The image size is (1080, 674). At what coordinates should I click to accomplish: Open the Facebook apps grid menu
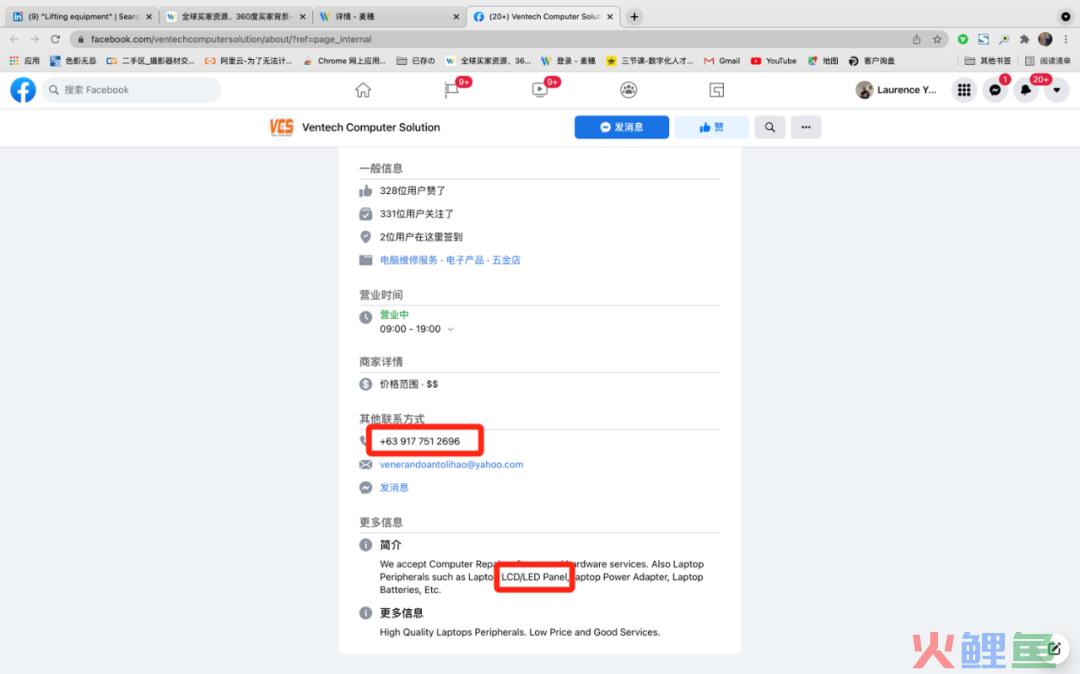click(964, 89)
